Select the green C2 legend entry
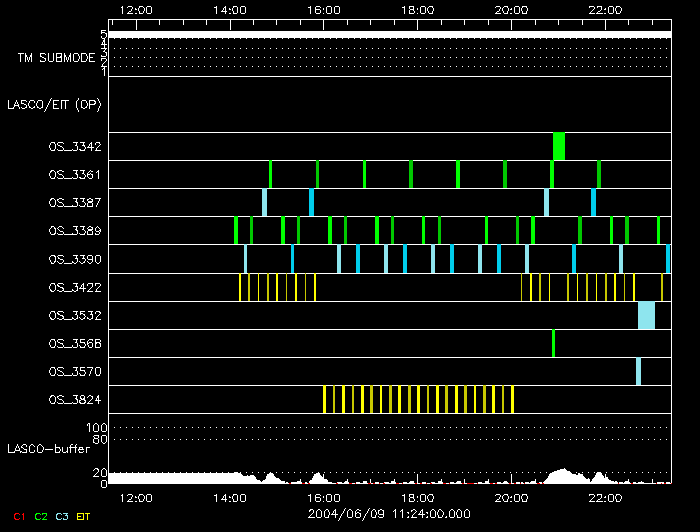The image size is (700, 532). 41,515
